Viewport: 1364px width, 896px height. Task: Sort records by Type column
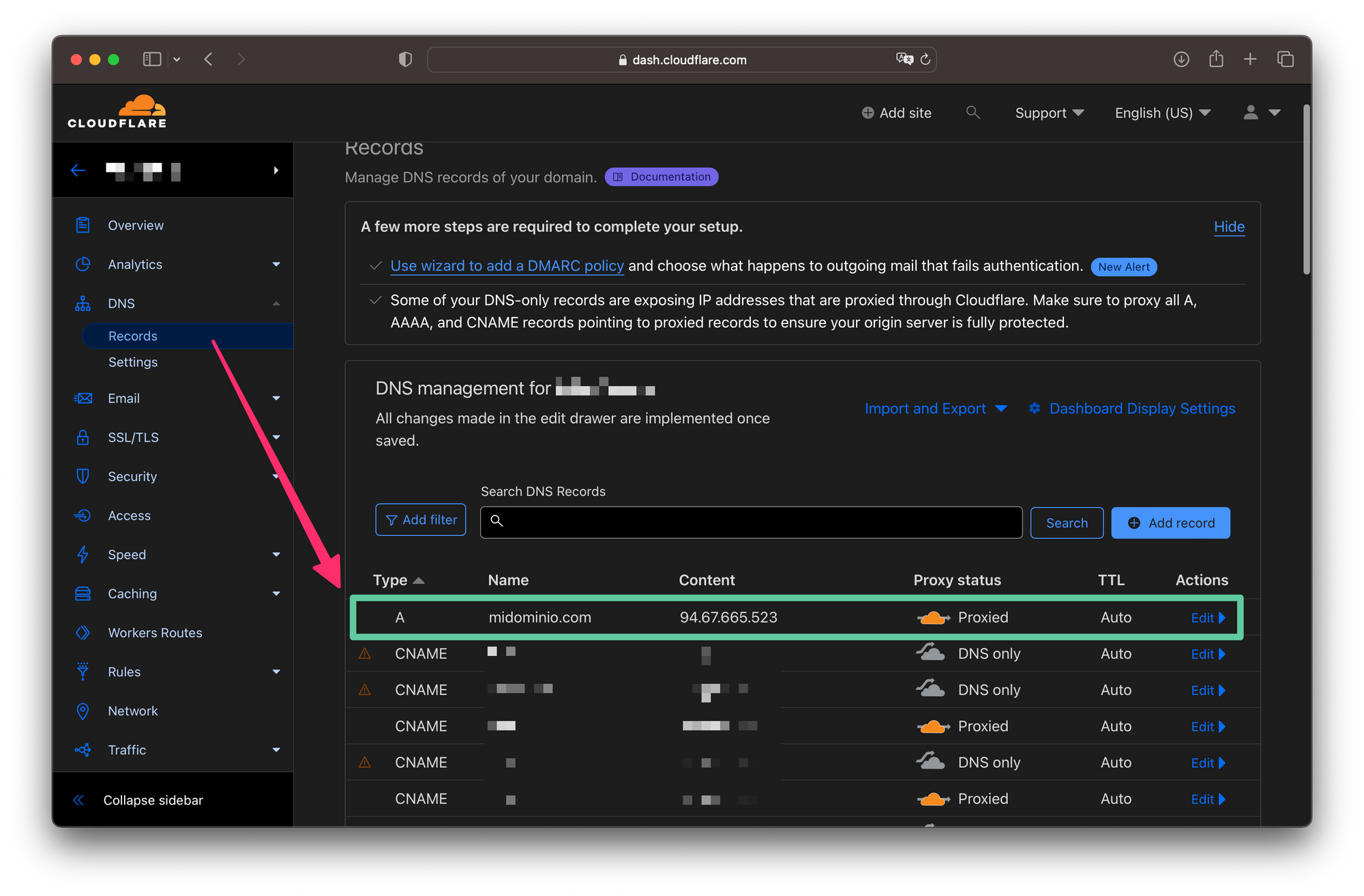point(398,580)
